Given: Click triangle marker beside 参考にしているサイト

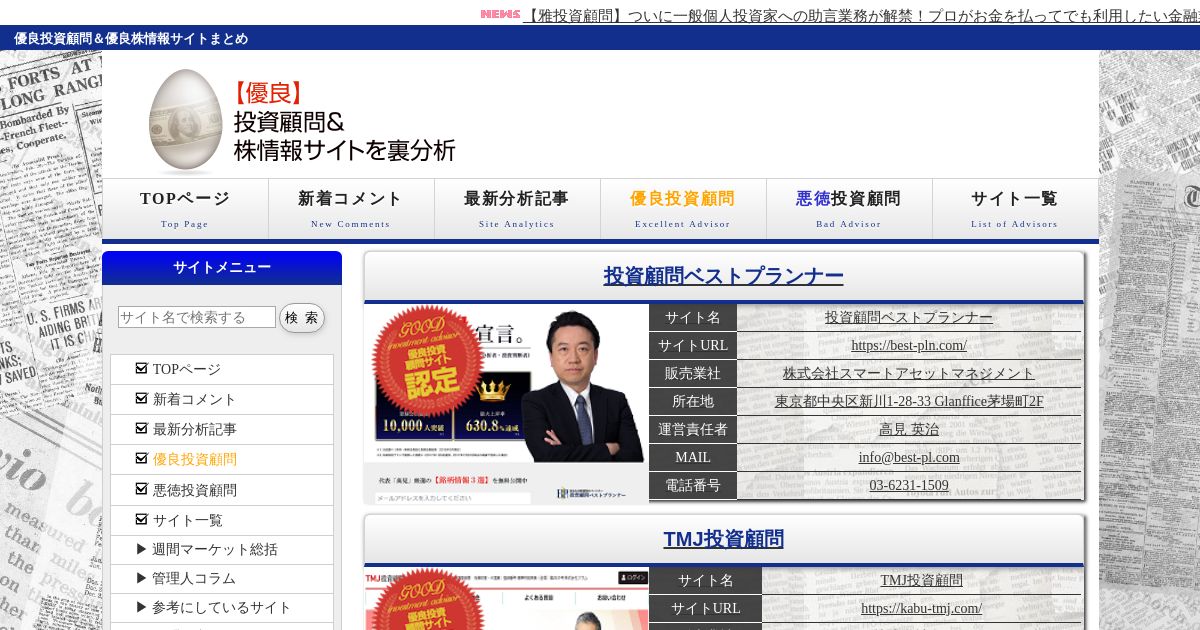Looking at the screenshot, I should (x=142, y=607).
